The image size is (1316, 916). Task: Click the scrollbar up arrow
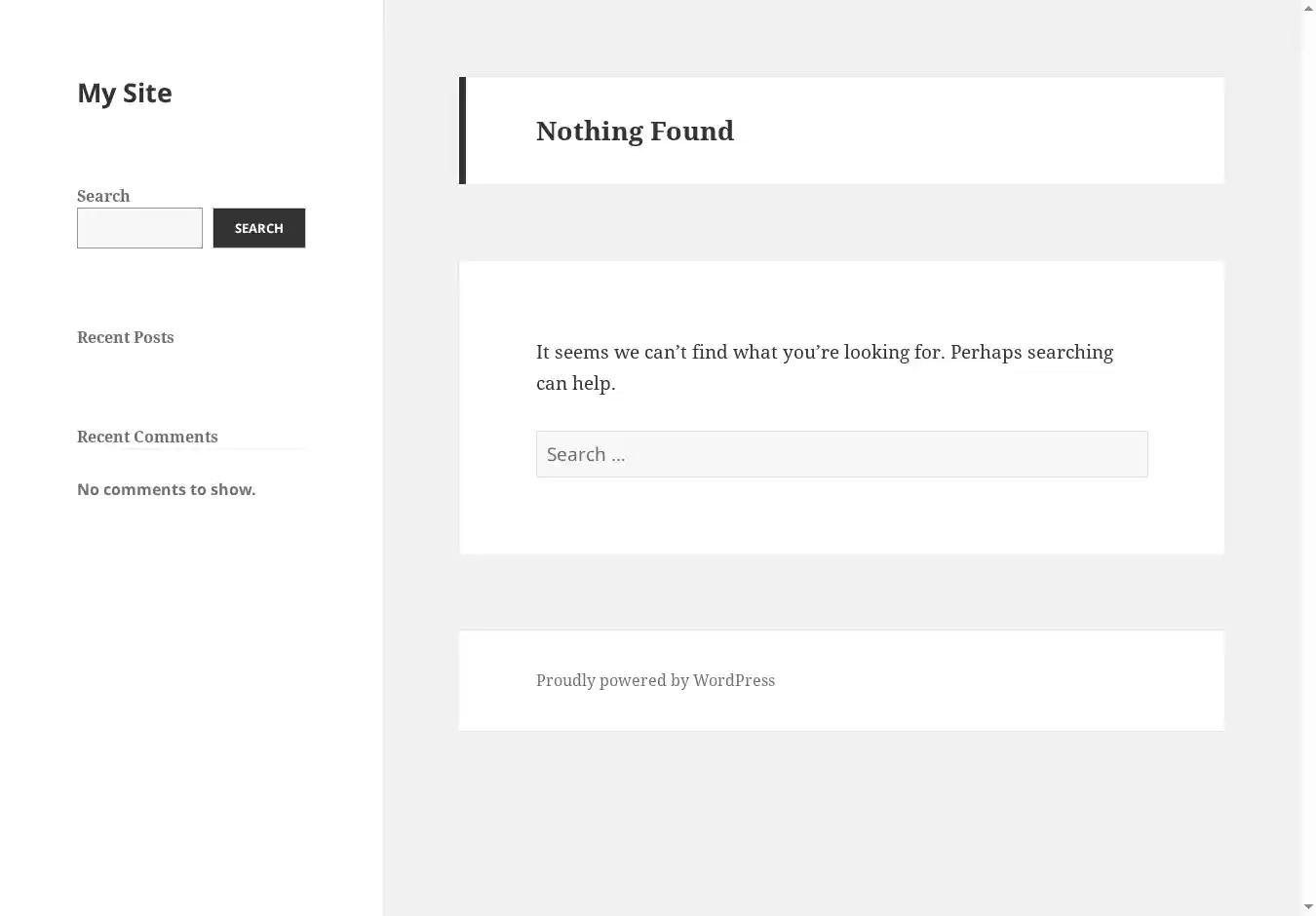pyautogui.click(x=1308, y=8)
